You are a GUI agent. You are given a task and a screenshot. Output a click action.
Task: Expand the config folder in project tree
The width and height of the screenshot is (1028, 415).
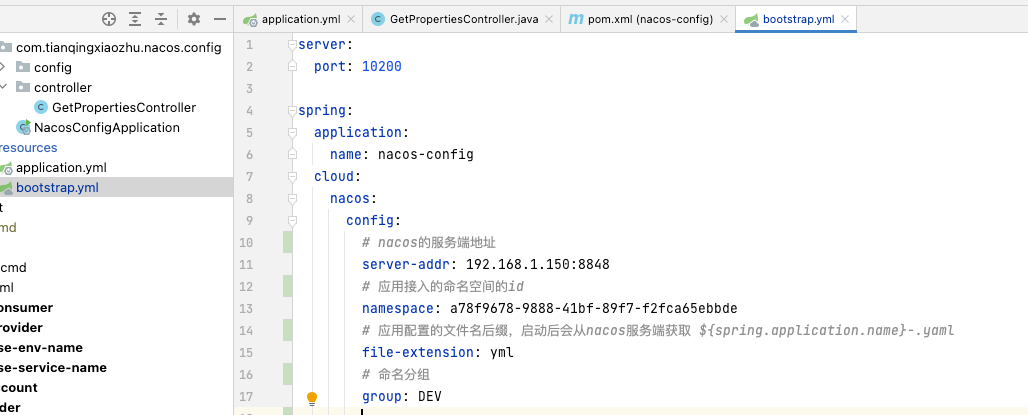(x=3, y=67)
